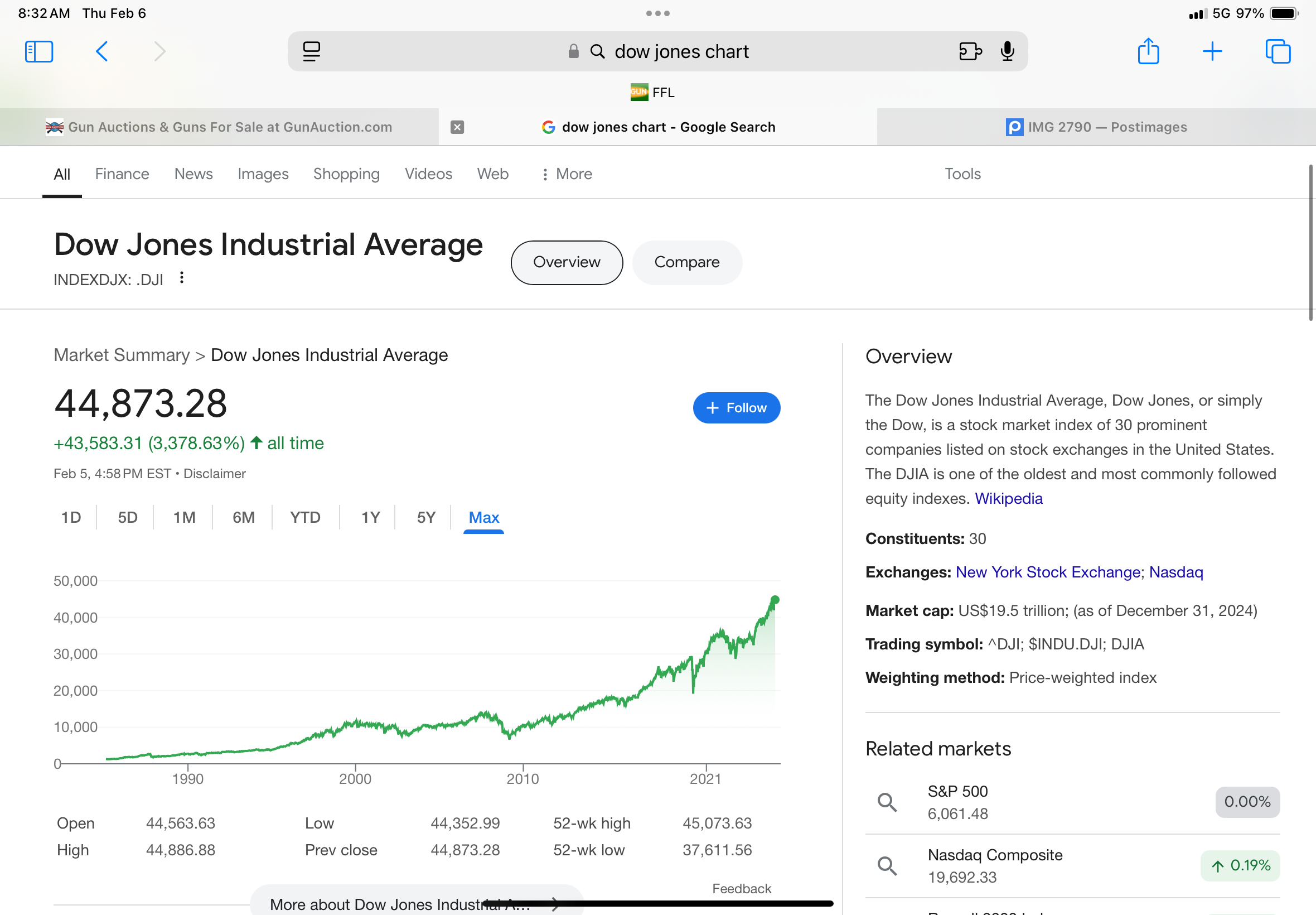Open the Nasdaq exchange link

[1175, 572]
